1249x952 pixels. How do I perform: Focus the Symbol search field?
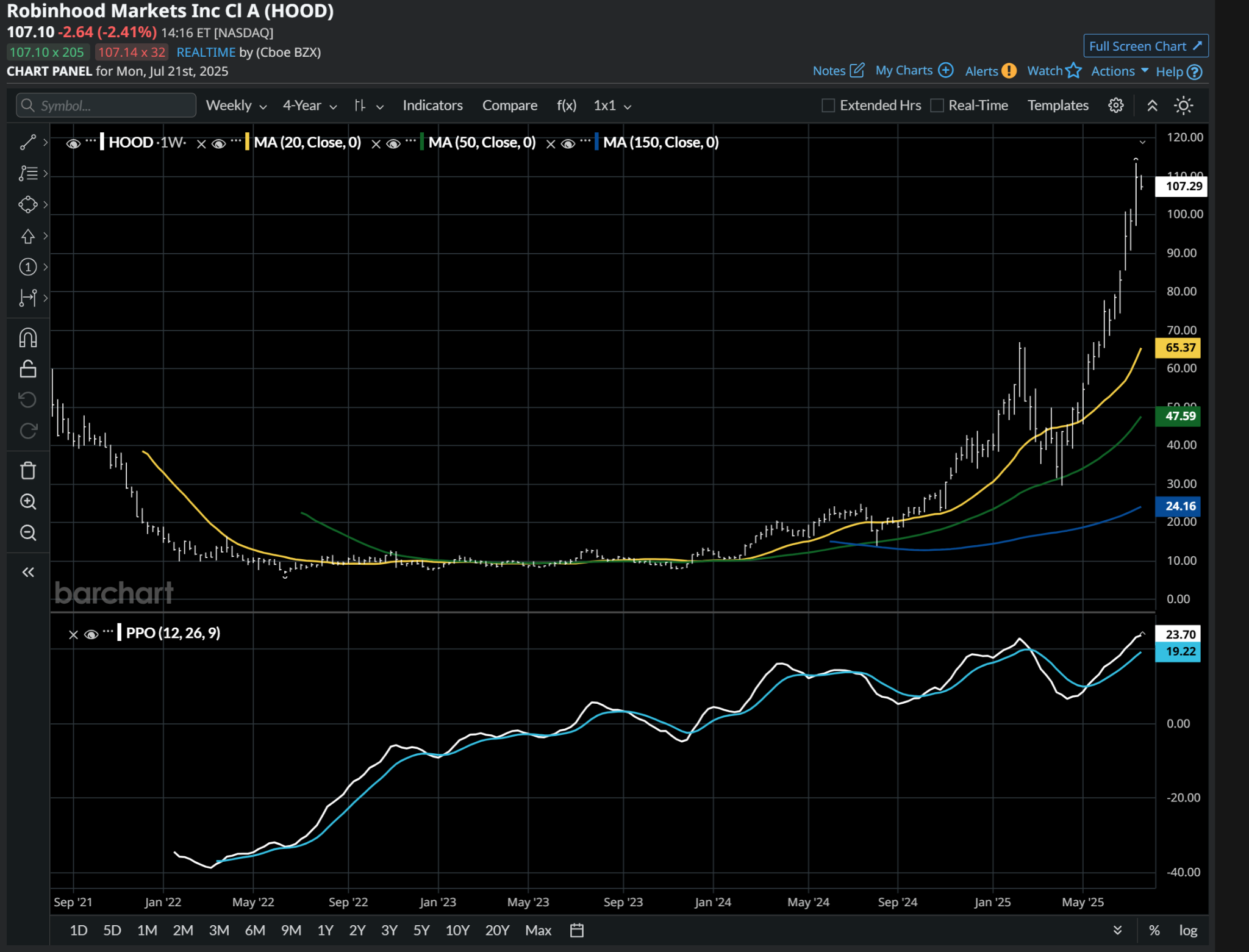click(x=106, y=106)
